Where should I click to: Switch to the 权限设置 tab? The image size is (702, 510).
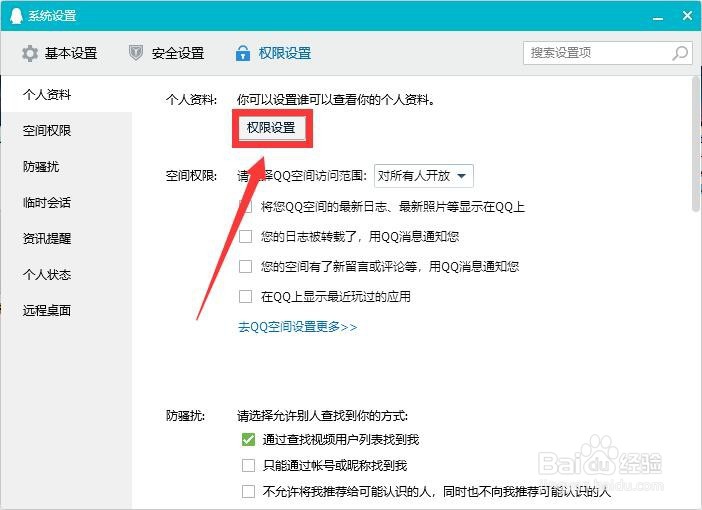[274, 53]
